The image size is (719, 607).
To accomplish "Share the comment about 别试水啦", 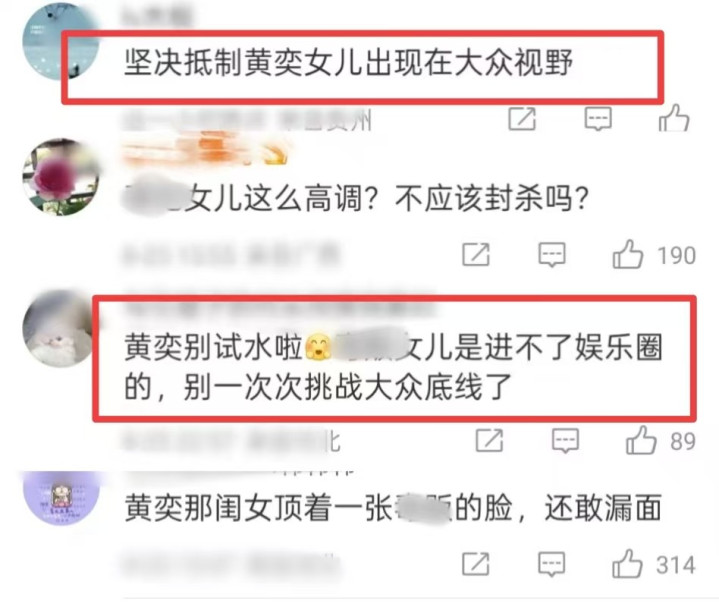I will tap(489, 441).
